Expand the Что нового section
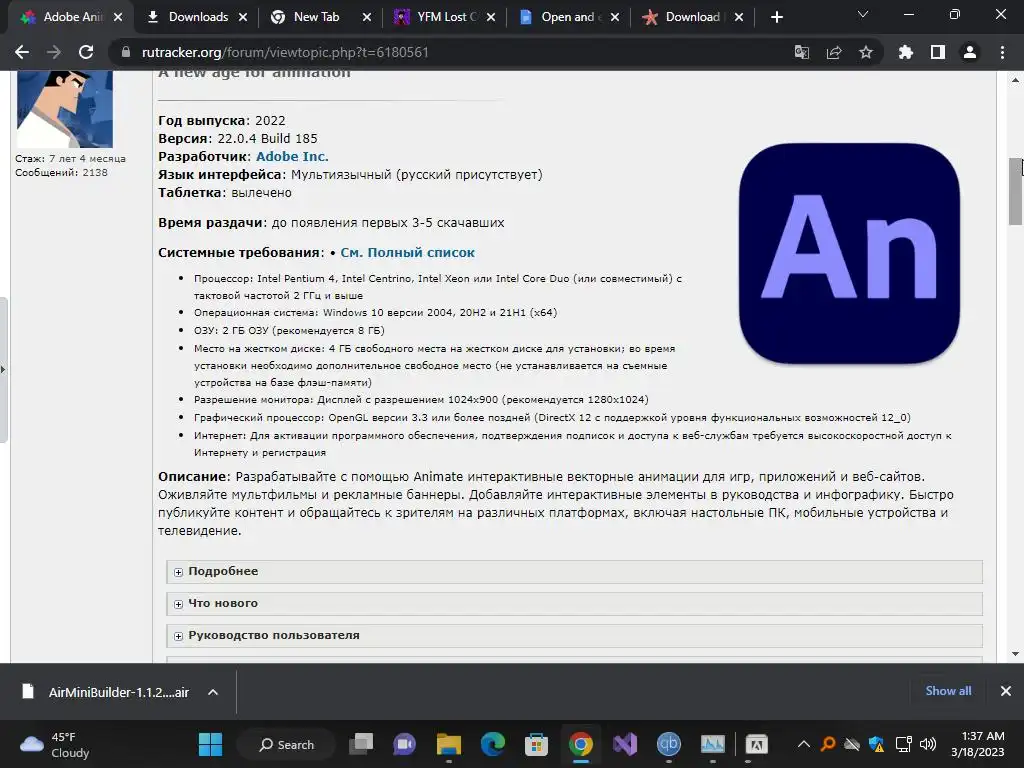Image resolution: width=1024 pixels, height=768 pixels. [575, 603]
